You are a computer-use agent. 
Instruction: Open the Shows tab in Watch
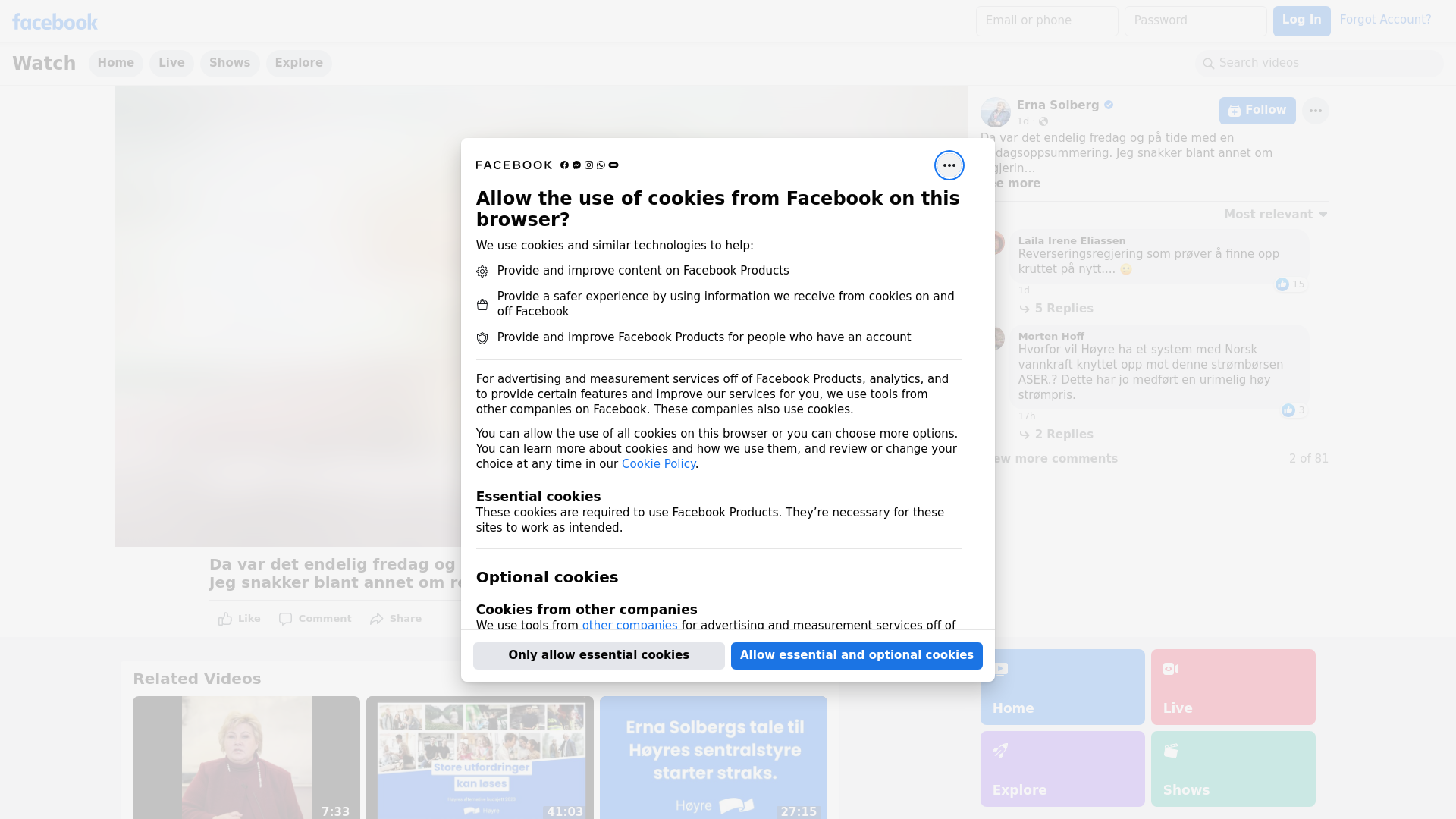pos(230,63)
